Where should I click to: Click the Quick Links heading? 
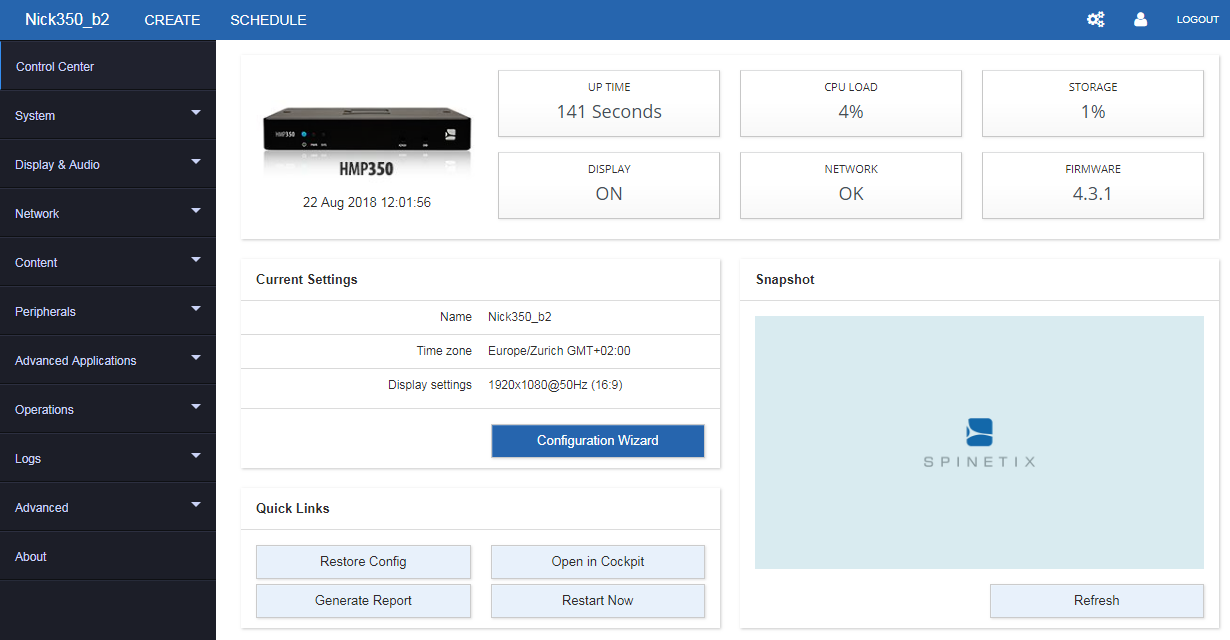point(293,509)
